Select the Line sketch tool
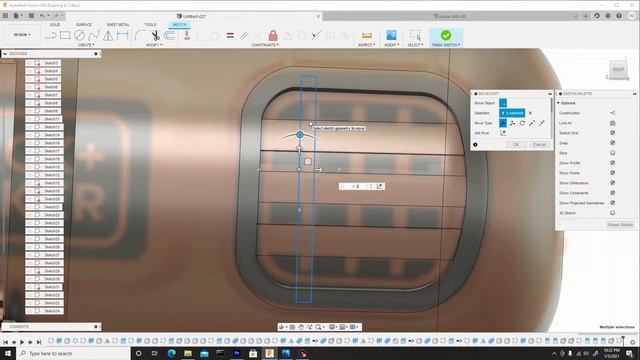This screenshot has height=360, width=640. tap(51, 36)
